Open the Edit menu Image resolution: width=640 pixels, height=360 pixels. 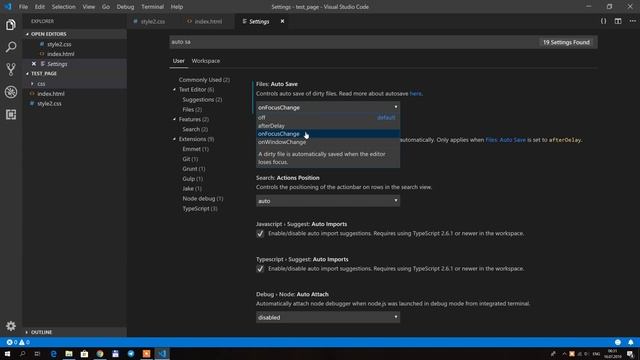pyautogui.click(x=40, y=7)
